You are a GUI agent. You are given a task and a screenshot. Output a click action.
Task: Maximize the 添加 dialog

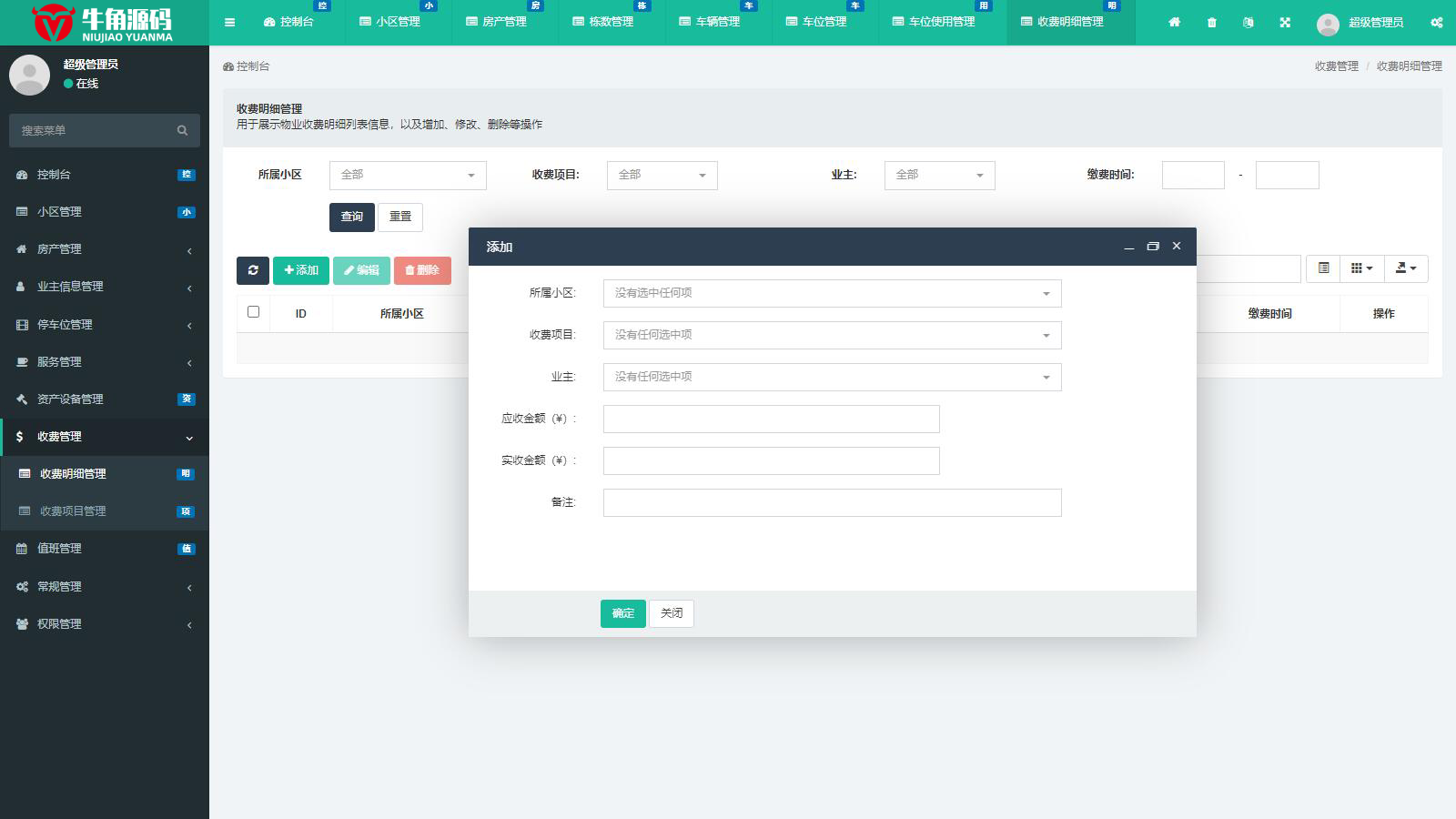[1153, 247]
